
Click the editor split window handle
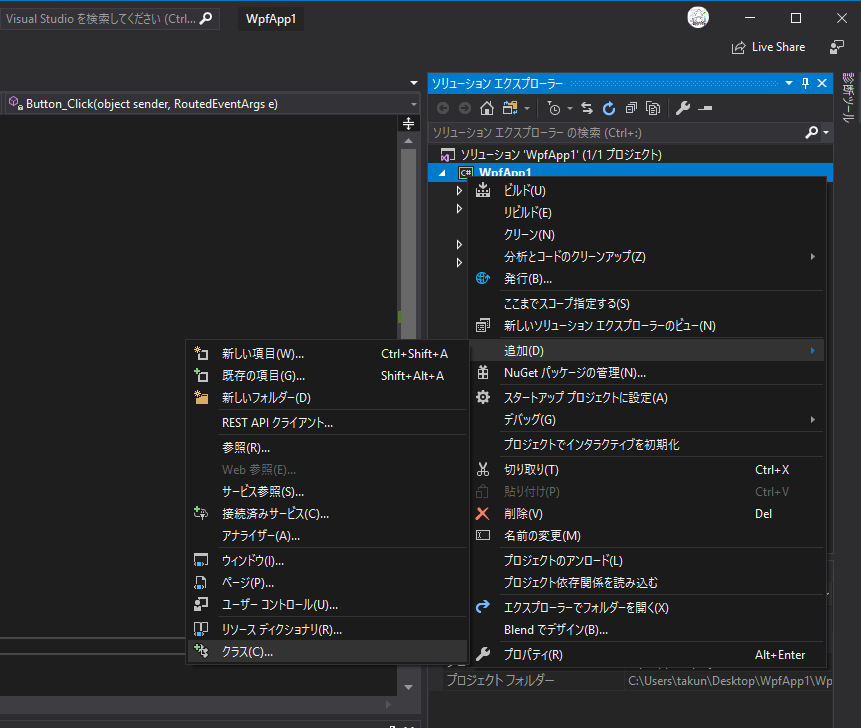tap(409, 124)
